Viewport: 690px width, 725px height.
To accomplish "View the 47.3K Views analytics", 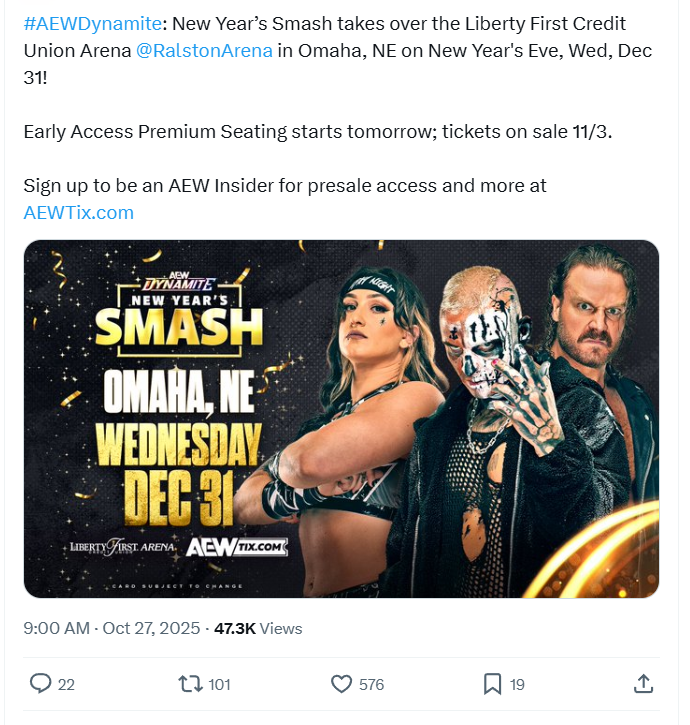I will pos(258,628).
